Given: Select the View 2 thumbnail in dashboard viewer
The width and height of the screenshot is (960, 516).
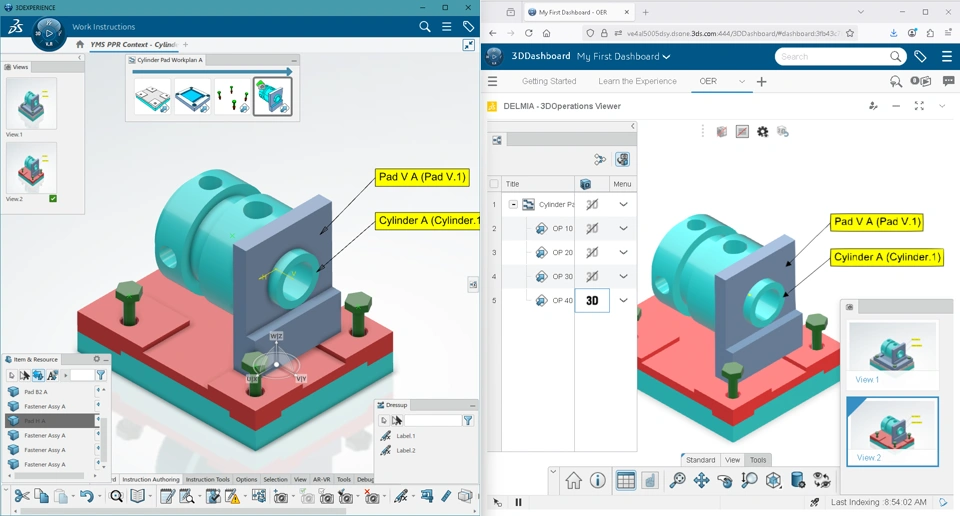Looking at the screenshot, I should pyautogui.click(x=892, y=431).
